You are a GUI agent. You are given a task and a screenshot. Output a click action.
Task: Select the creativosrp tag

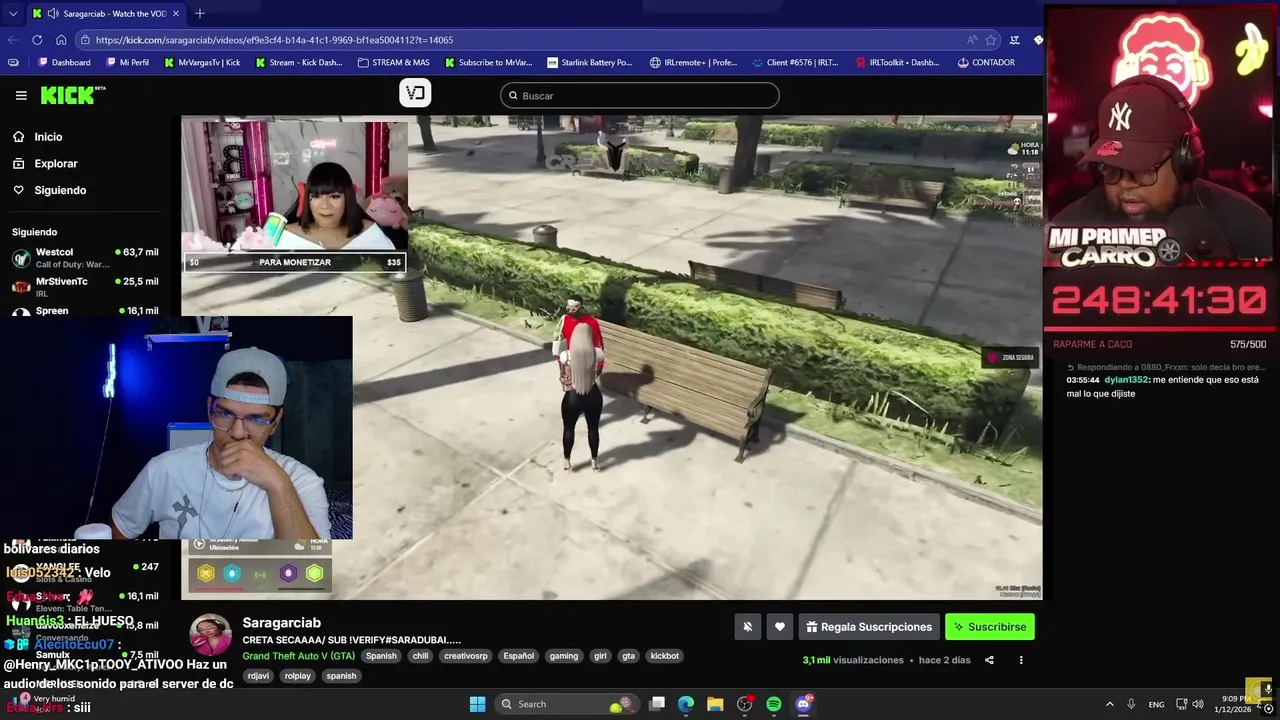tap(466, 656)
